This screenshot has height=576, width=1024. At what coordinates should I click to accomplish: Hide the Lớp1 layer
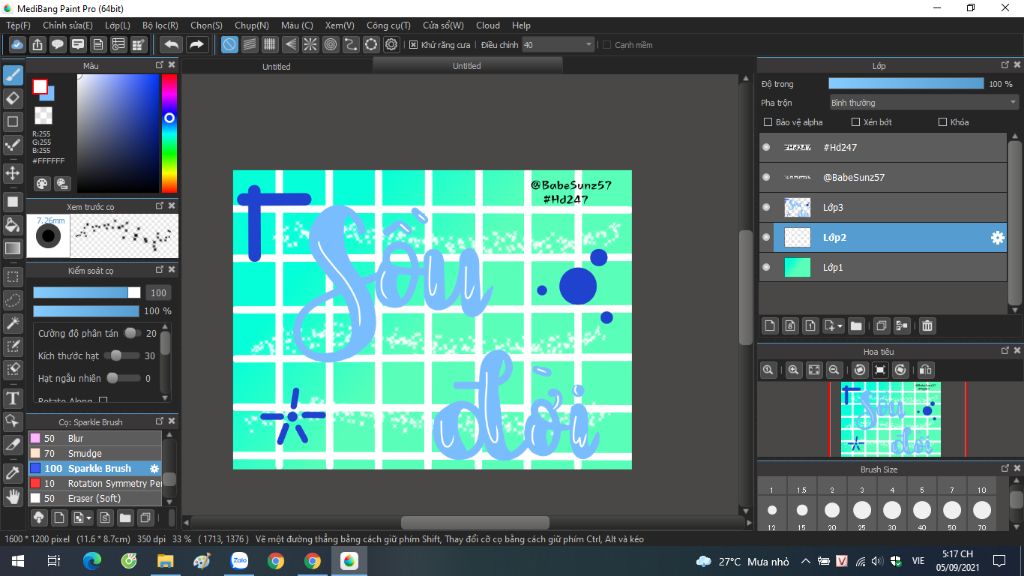pyautogui.click(x=767, y=267)
